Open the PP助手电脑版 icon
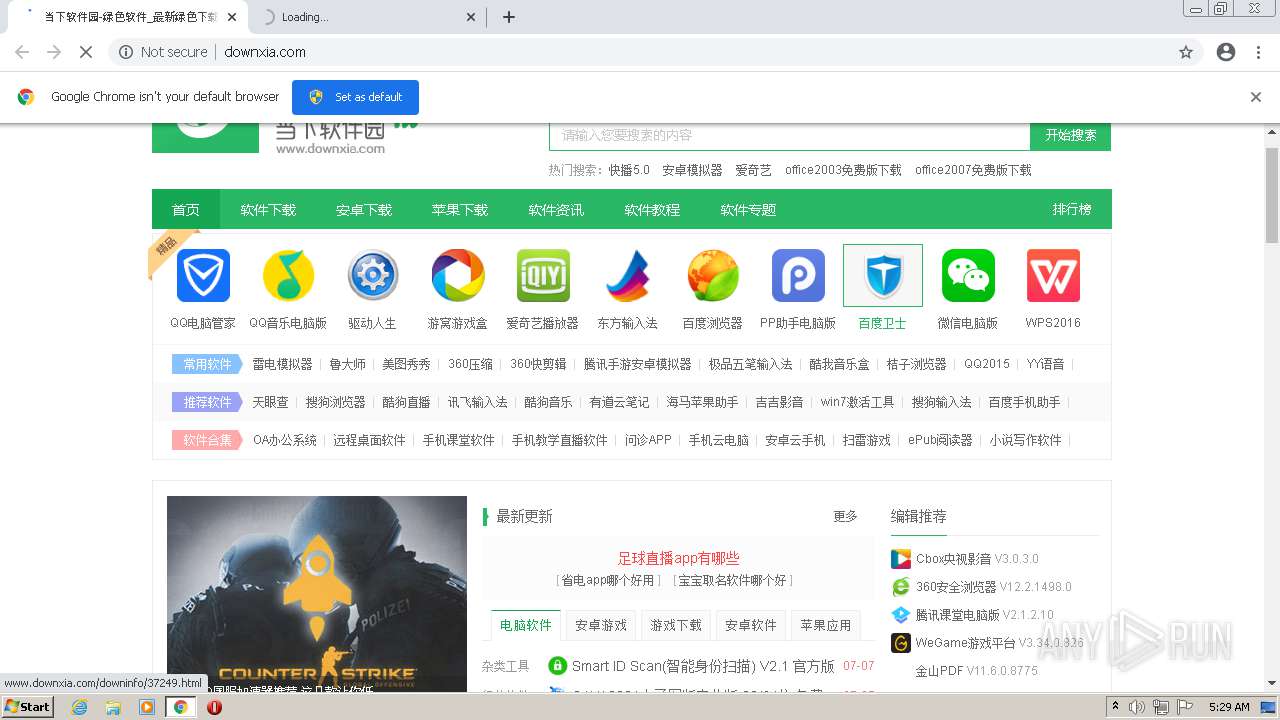The image size is (1280, 720). (x=798, y=276)
